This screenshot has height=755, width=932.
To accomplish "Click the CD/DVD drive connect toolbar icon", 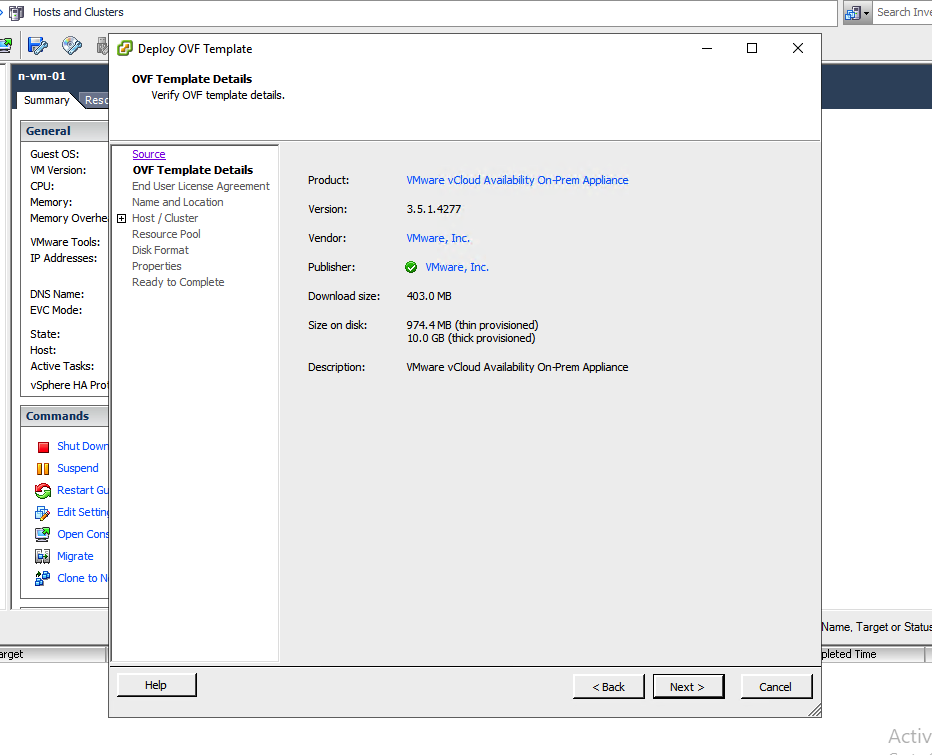I will [71, 45].
